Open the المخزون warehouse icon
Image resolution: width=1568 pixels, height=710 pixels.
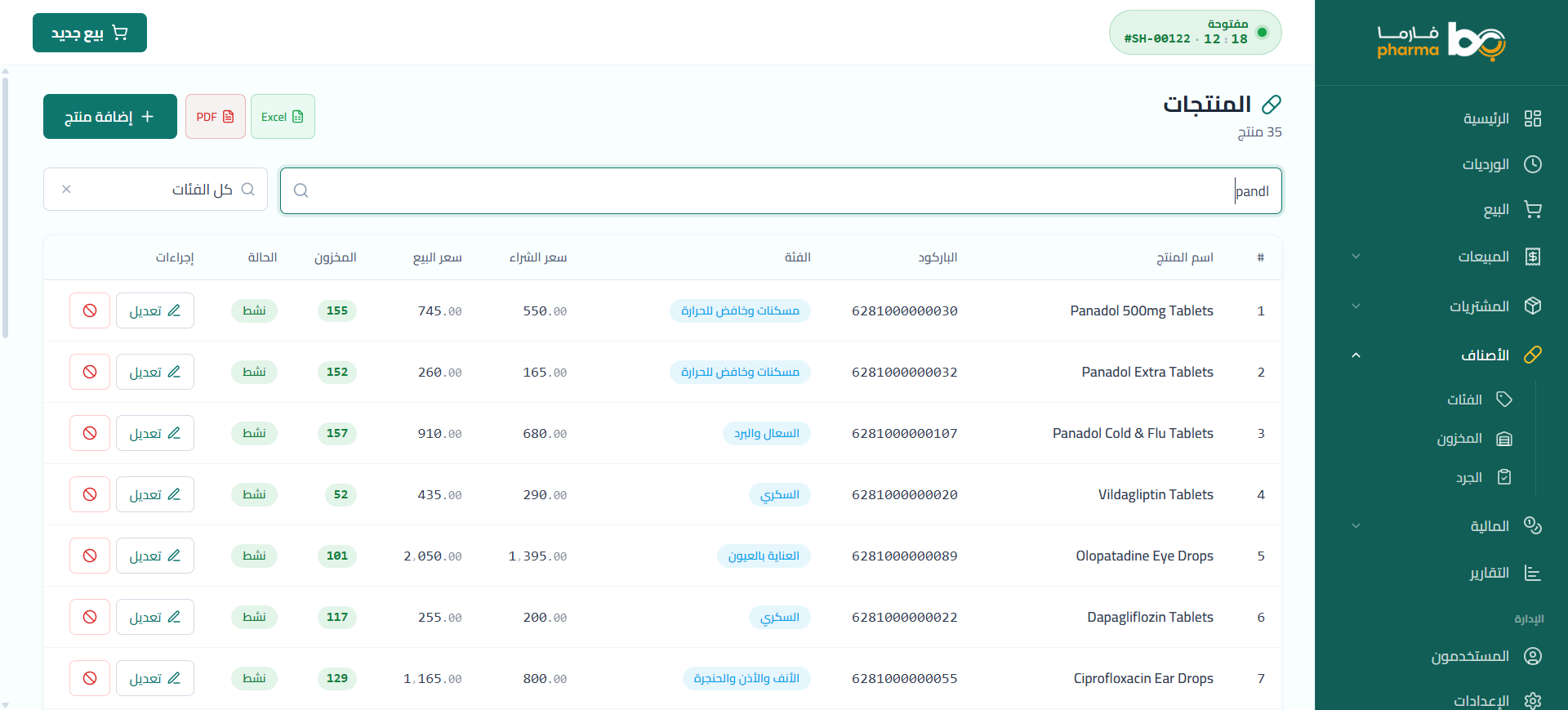click(1504, 439)
